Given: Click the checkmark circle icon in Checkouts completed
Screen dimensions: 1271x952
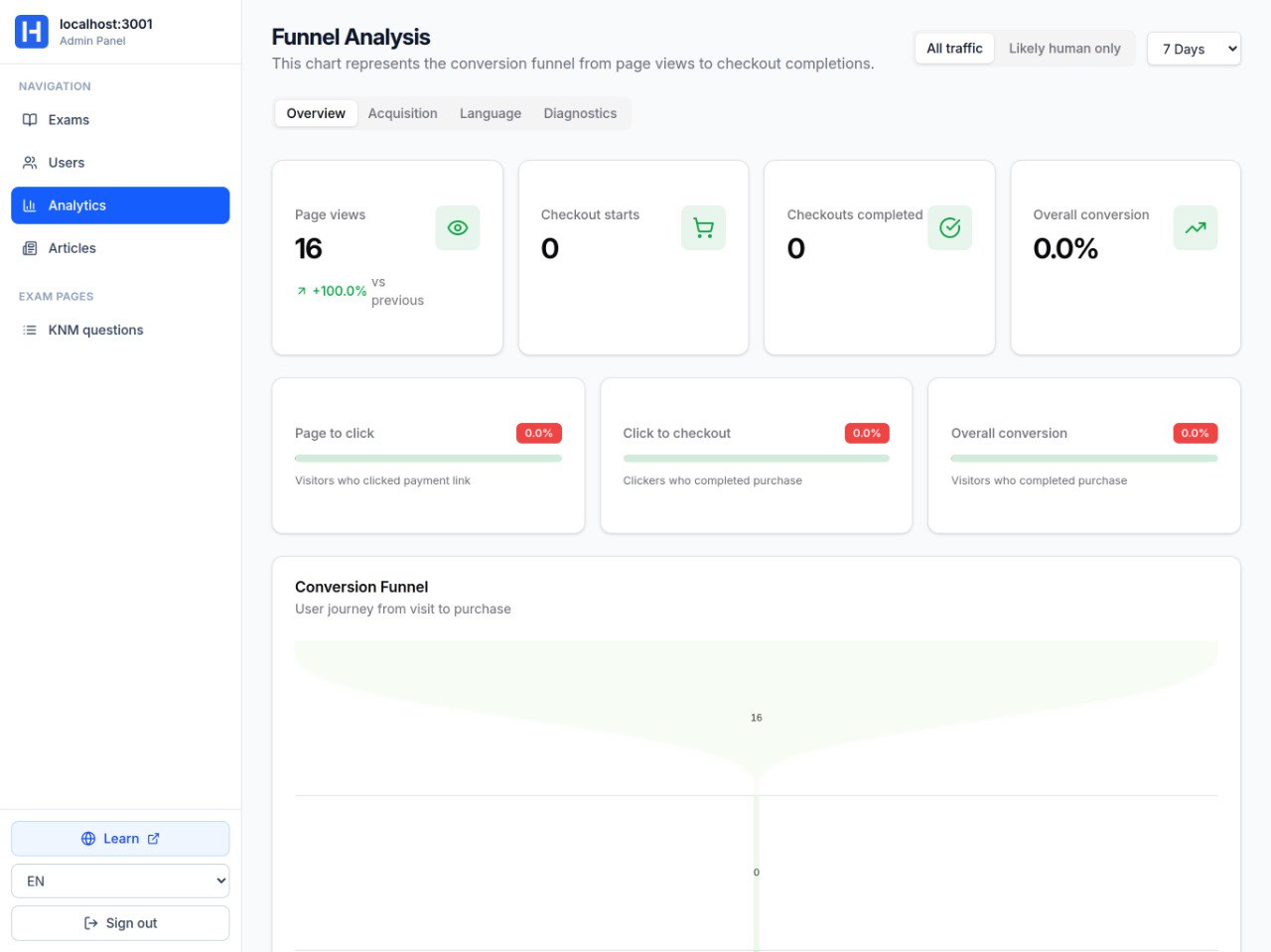Looking at the screenshot, I should pos(949,227).
